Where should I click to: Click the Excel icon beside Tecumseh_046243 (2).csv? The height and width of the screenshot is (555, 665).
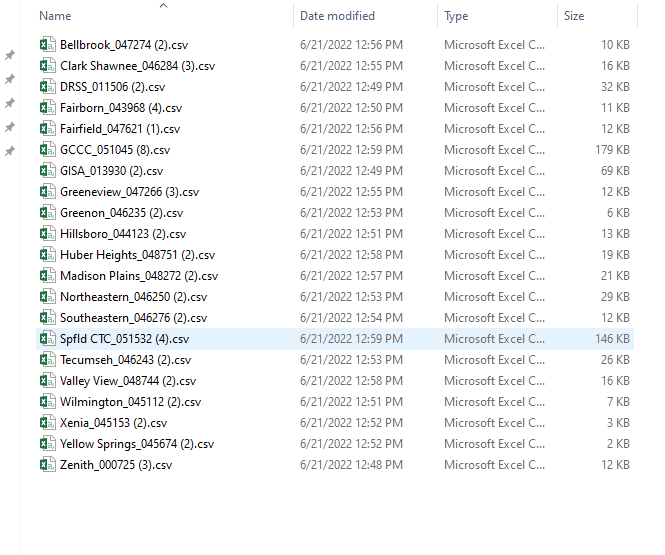tap(48, 360)
